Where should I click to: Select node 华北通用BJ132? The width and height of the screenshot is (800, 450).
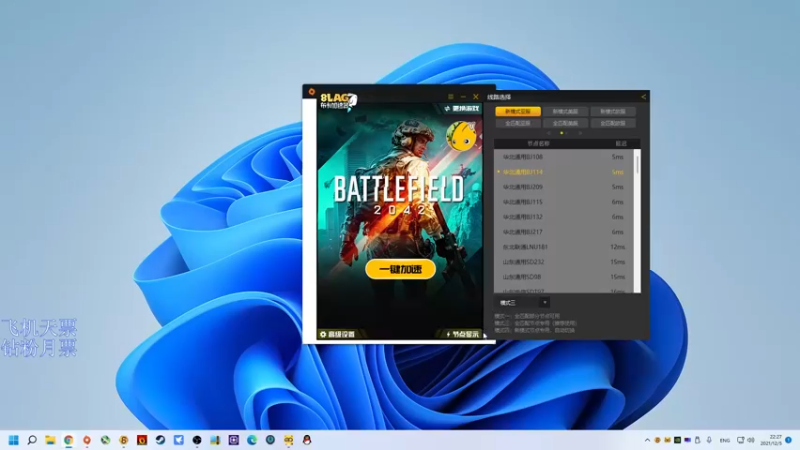pyautogui.click(x=563, y=217)
